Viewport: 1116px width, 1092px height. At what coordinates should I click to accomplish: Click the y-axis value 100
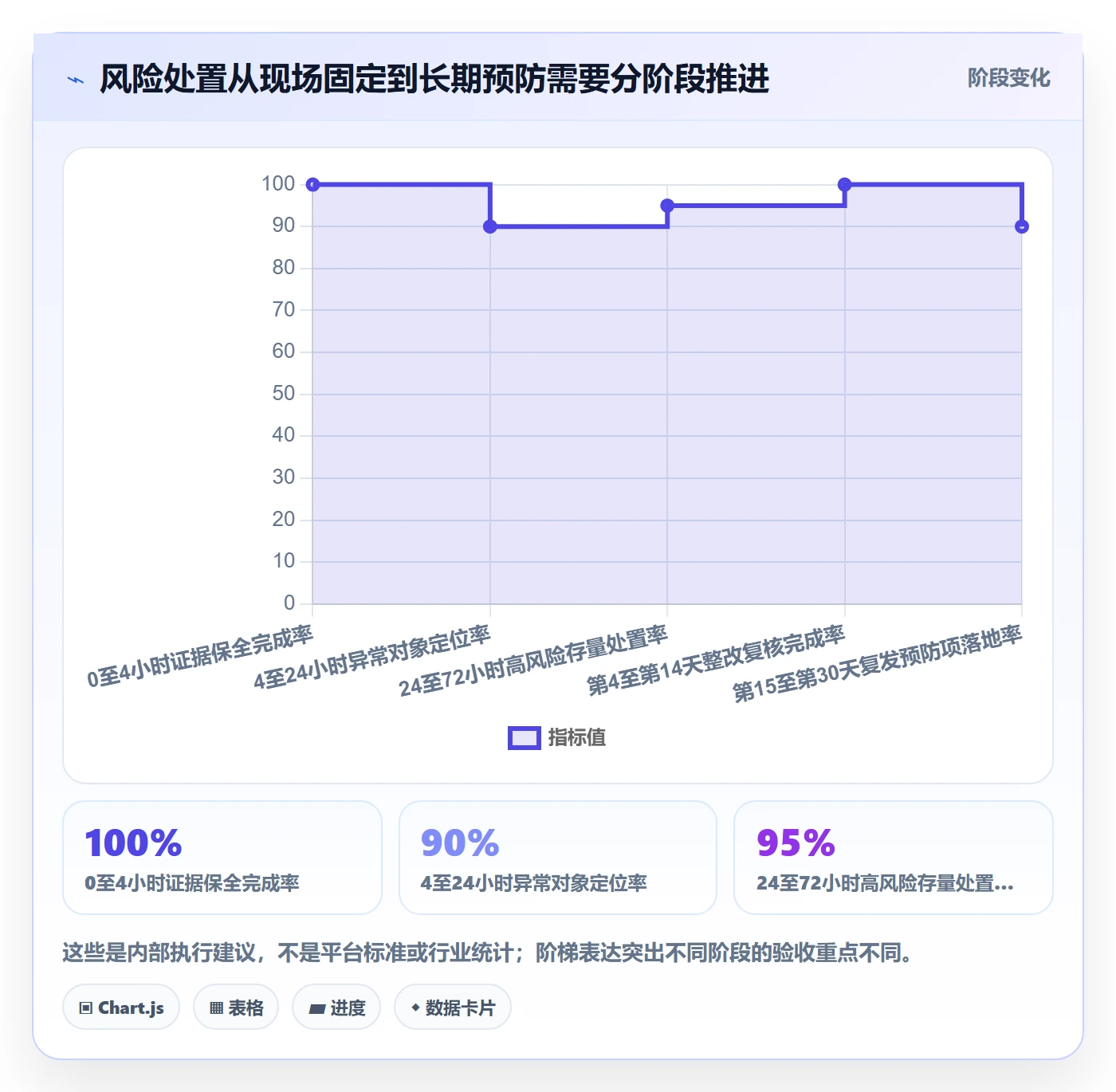pyautogui.click(x=278, y=183)
